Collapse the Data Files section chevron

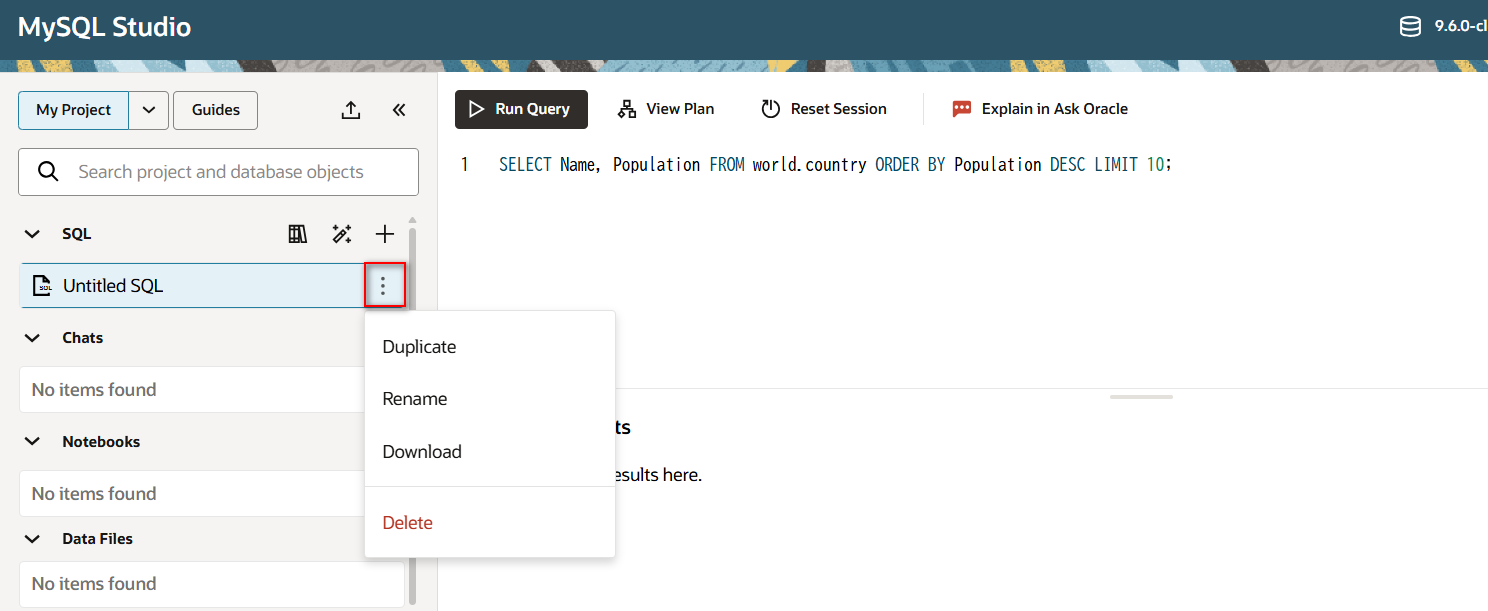pyautogui.click(x=33, y=539)
